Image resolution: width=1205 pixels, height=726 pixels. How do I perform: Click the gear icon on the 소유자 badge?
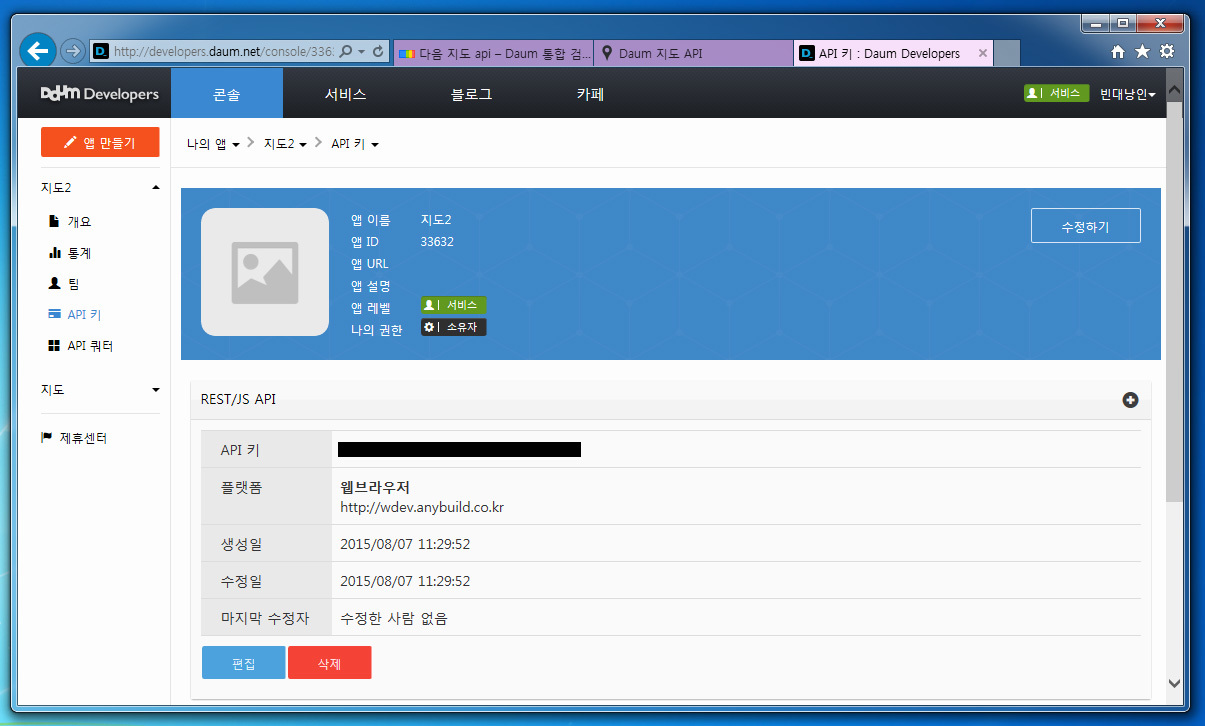coord(429,326)
